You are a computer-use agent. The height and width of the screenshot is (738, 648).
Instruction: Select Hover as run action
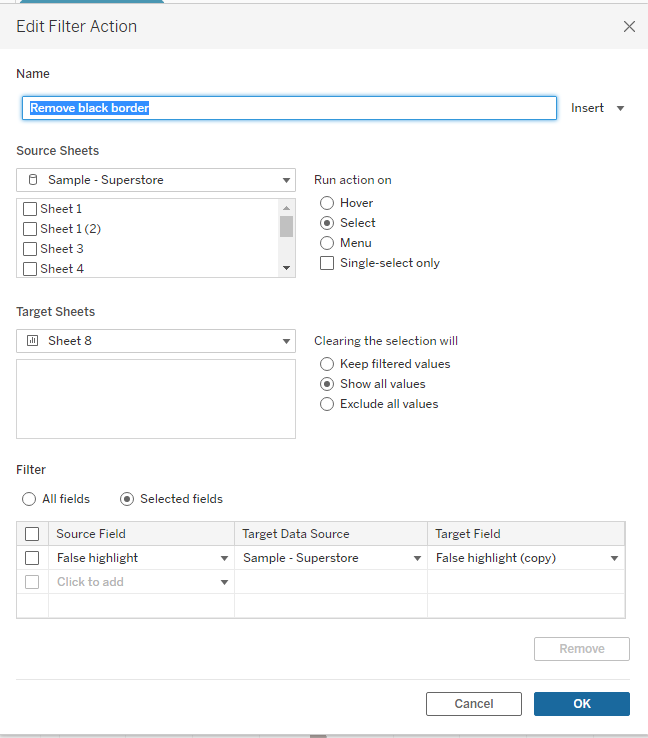[x=327, y=203]
